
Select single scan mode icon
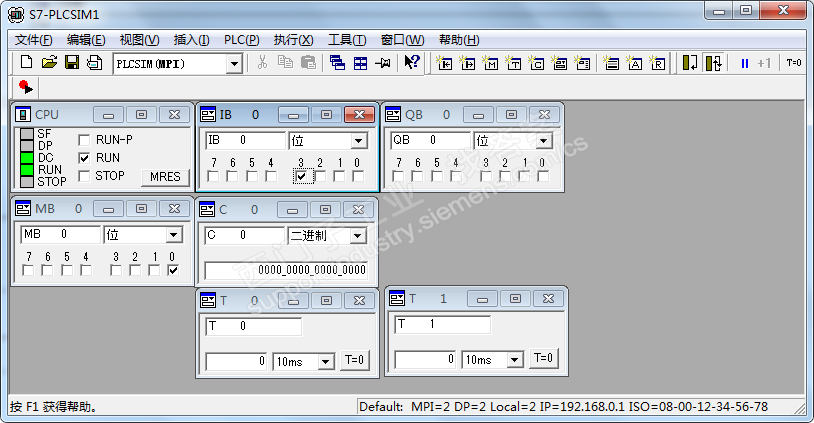tap(690, 63)
